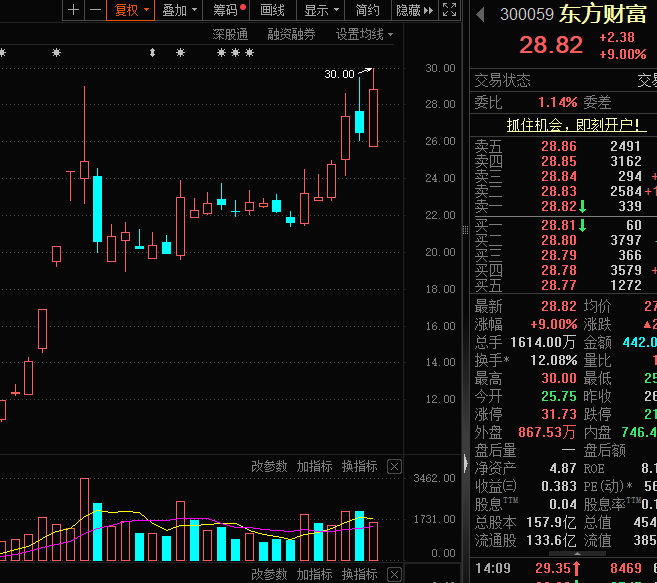Click the tallest red volume bar

click(x=84, y=519)
